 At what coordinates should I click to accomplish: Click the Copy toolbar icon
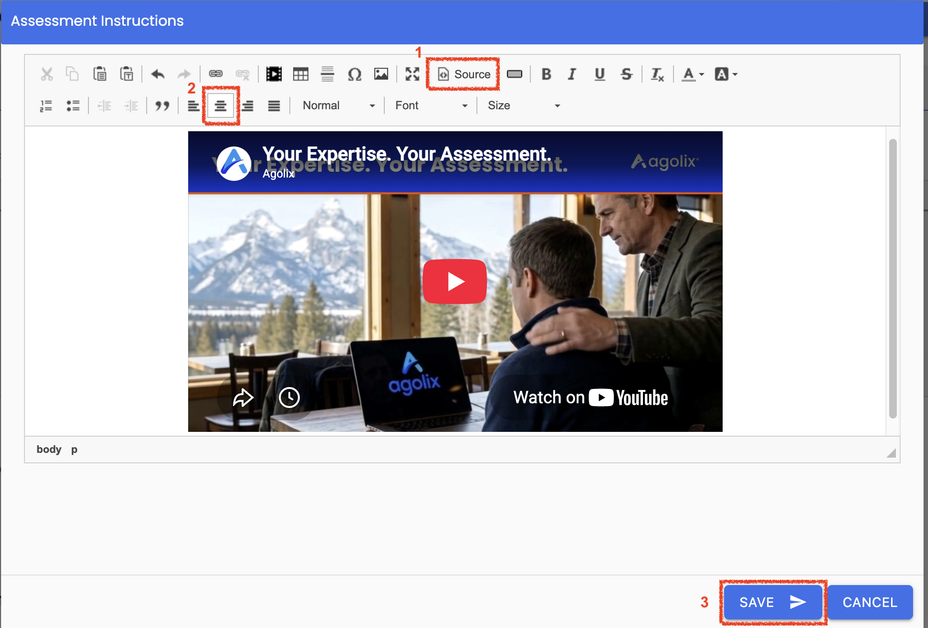72,74
